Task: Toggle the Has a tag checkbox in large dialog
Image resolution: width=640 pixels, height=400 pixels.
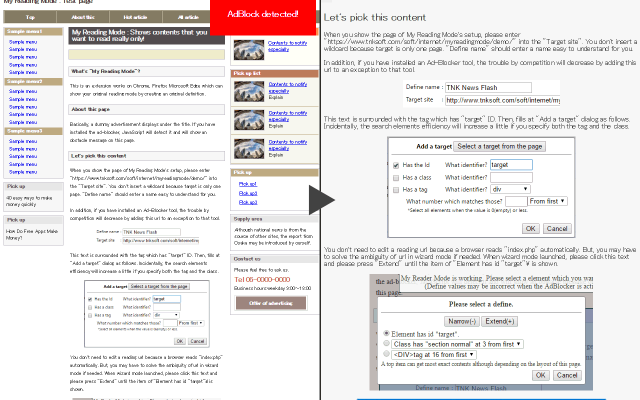Action: [x=396, y=190]
